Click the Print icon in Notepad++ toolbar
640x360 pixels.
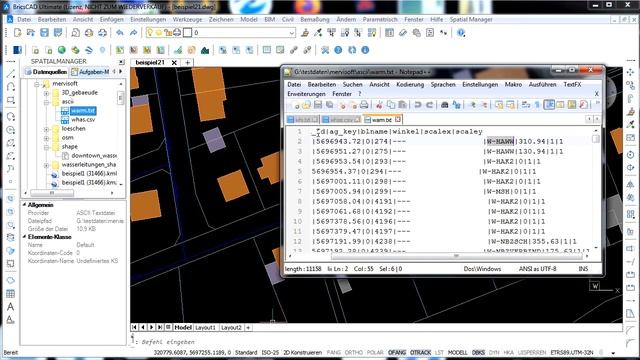(364, 105)
